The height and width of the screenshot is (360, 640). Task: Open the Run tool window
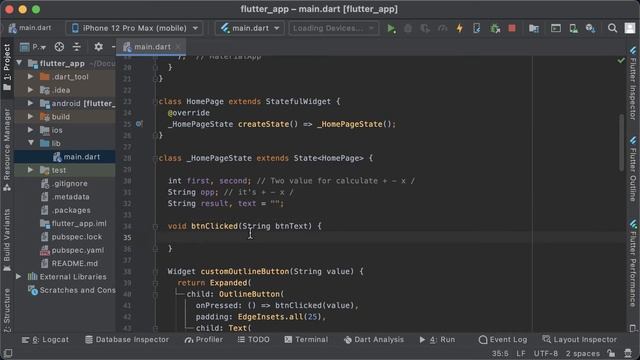pos(437,340)
